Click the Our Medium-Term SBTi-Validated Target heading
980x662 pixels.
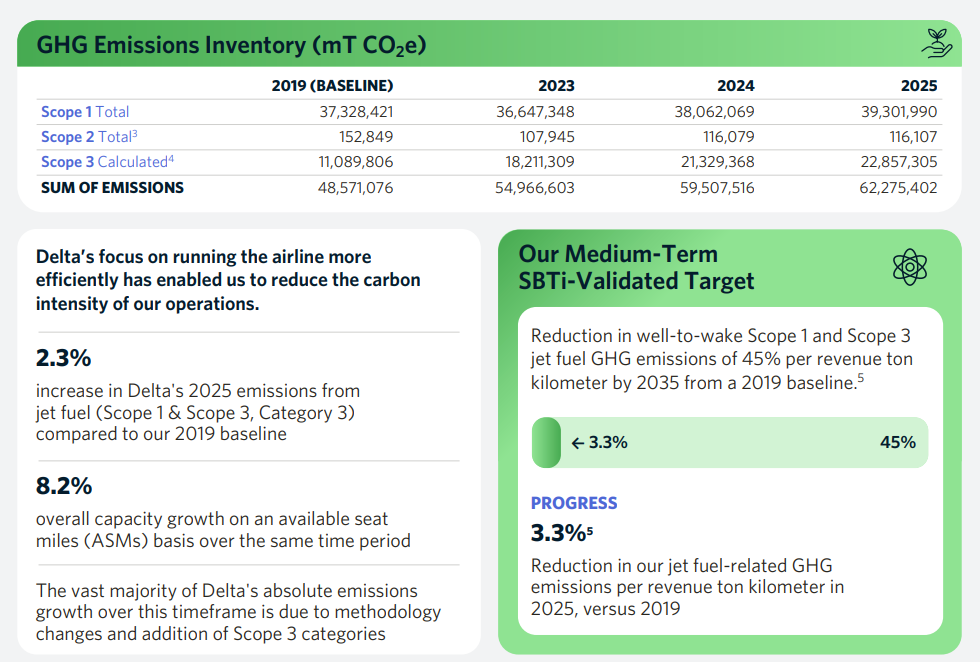tap(636, 267)
